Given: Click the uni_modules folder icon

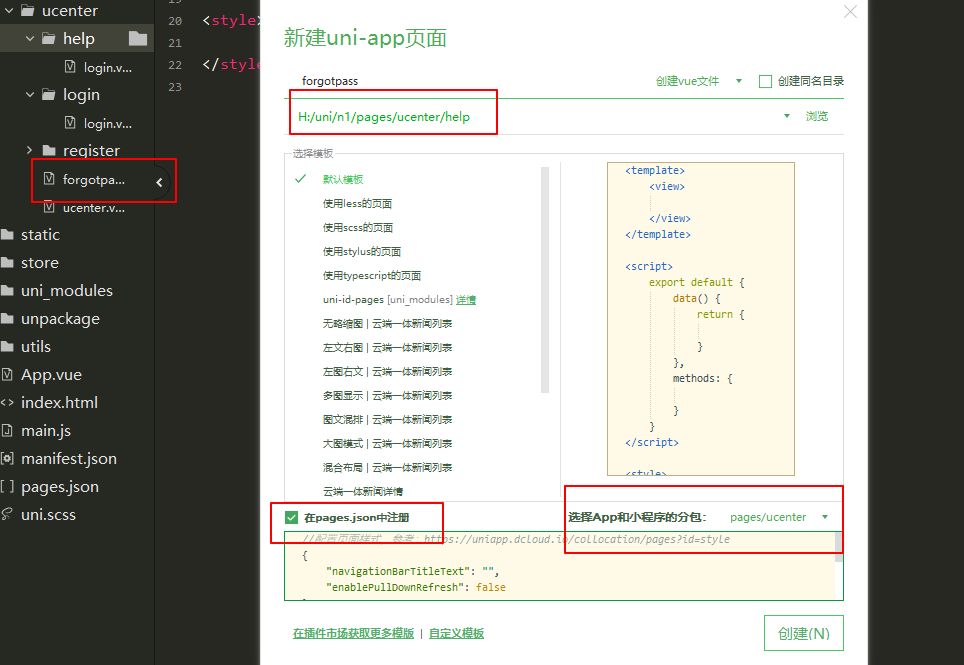Looking at the screenshot, I should click(x=7, y=291).
